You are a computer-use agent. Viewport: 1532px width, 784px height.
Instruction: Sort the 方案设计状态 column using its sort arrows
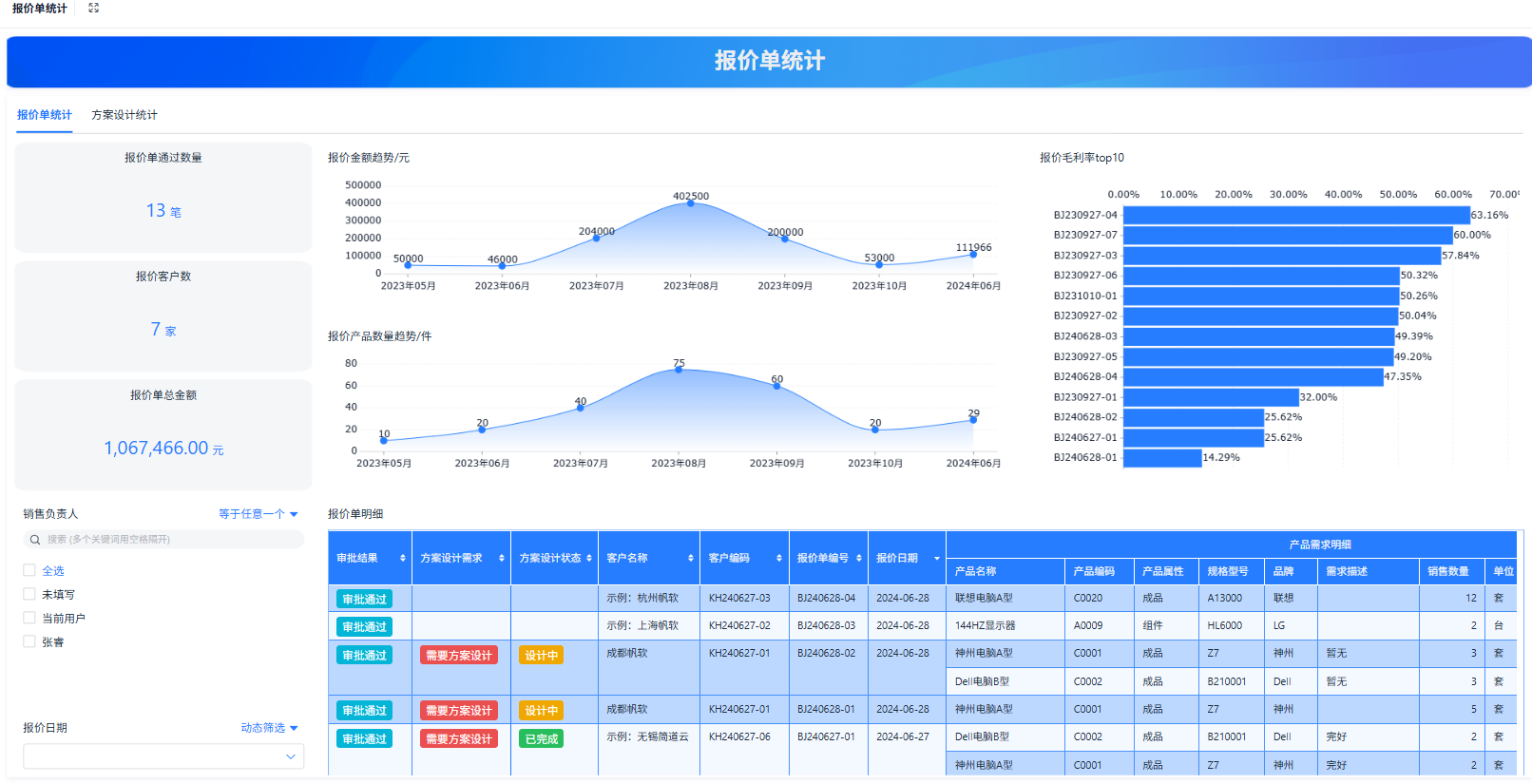click(589, 559)
